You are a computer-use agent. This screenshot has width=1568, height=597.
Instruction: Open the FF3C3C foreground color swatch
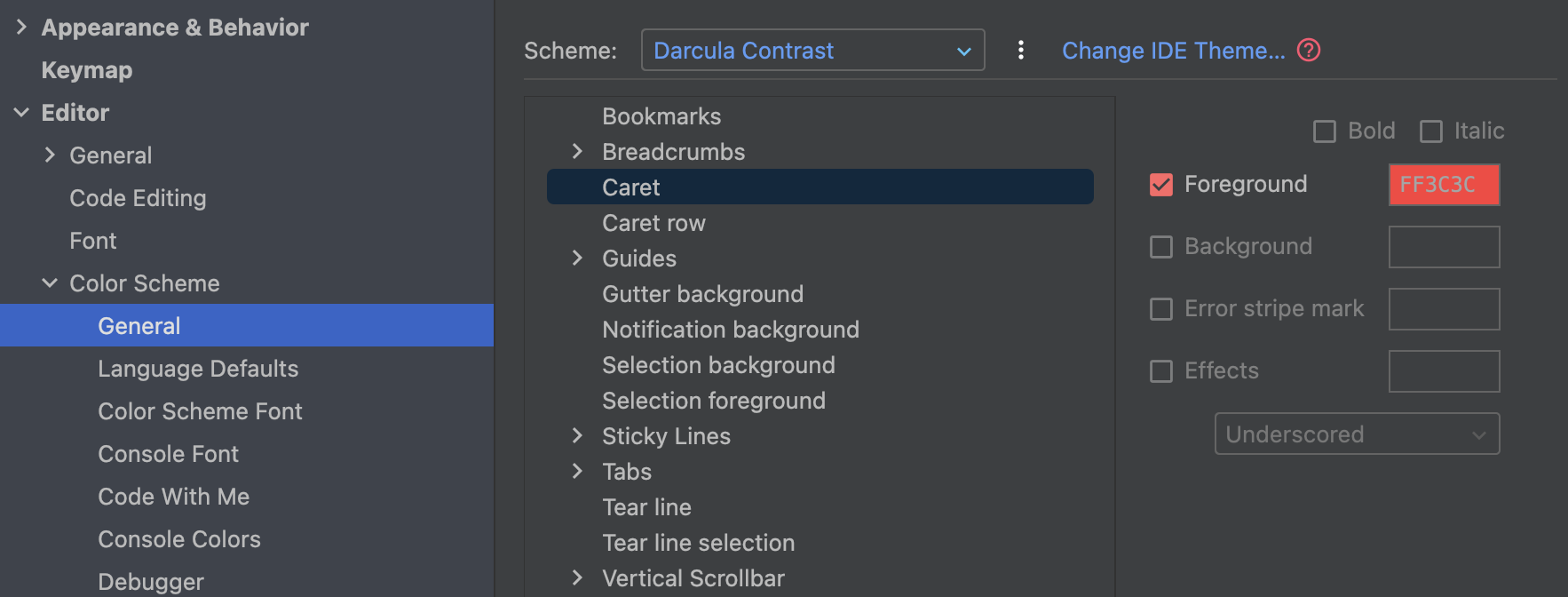tap(1444, 185)
